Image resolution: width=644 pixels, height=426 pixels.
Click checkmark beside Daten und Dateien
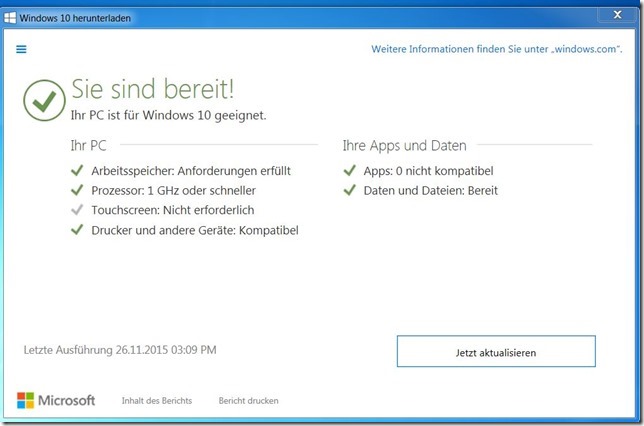click(350, 190)
